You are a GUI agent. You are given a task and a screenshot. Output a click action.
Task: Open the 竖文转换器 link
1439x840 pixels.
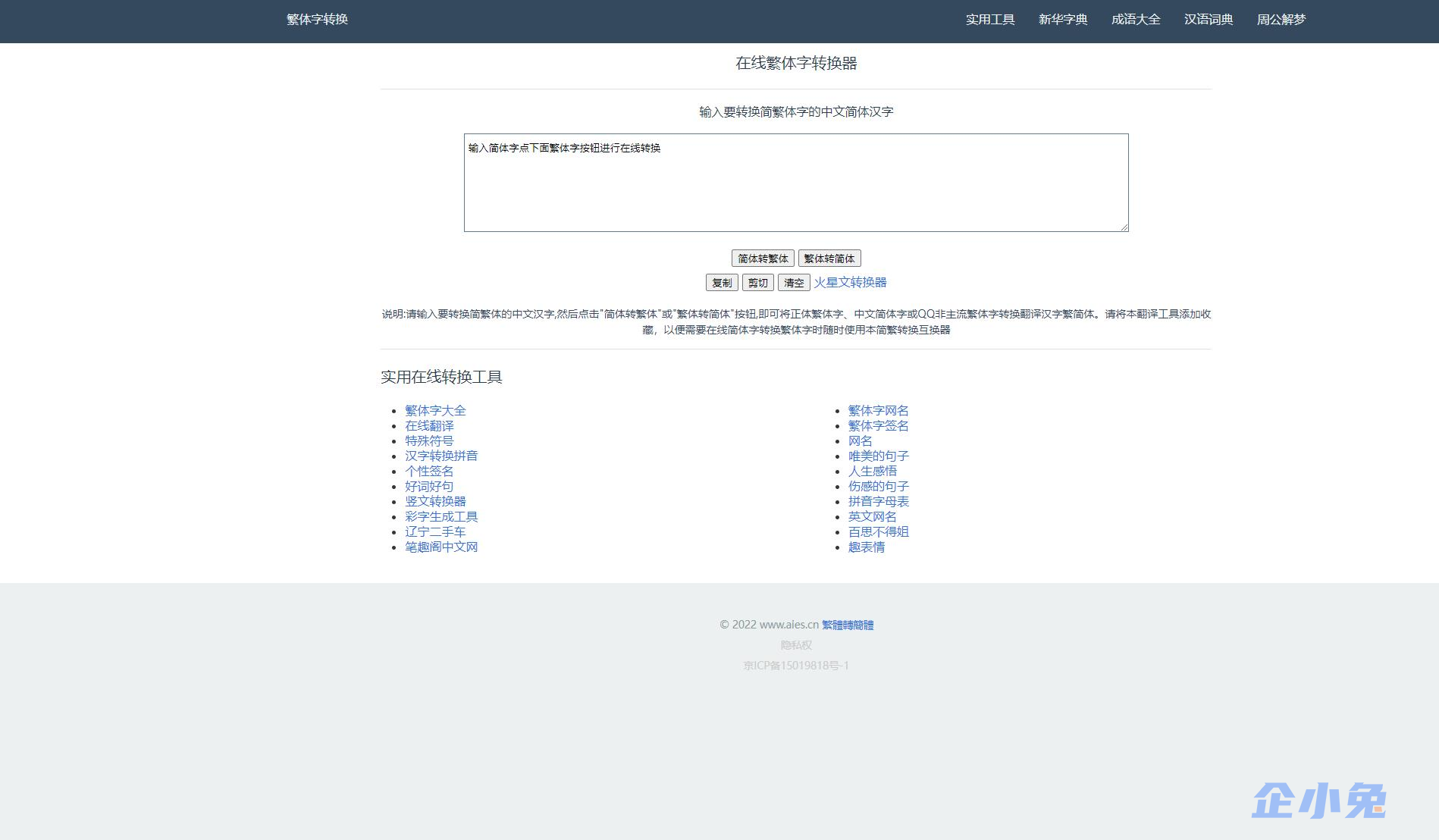(435, 501)
